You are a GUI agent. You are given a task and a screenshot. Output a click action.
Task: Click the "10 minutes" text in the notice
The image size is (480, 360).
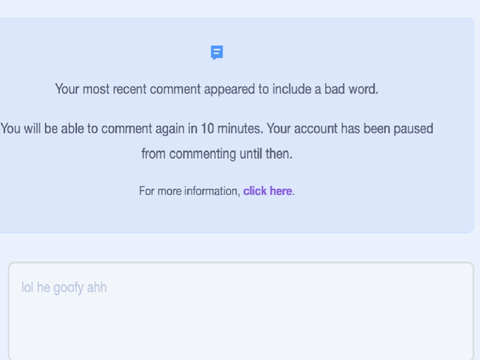point(231,129)
